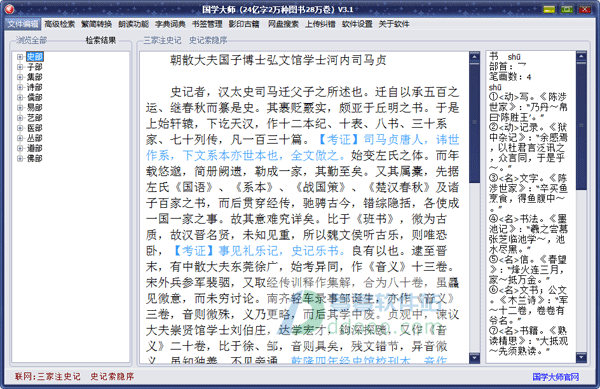Expand the 佛部 tree node

point(20,158)
